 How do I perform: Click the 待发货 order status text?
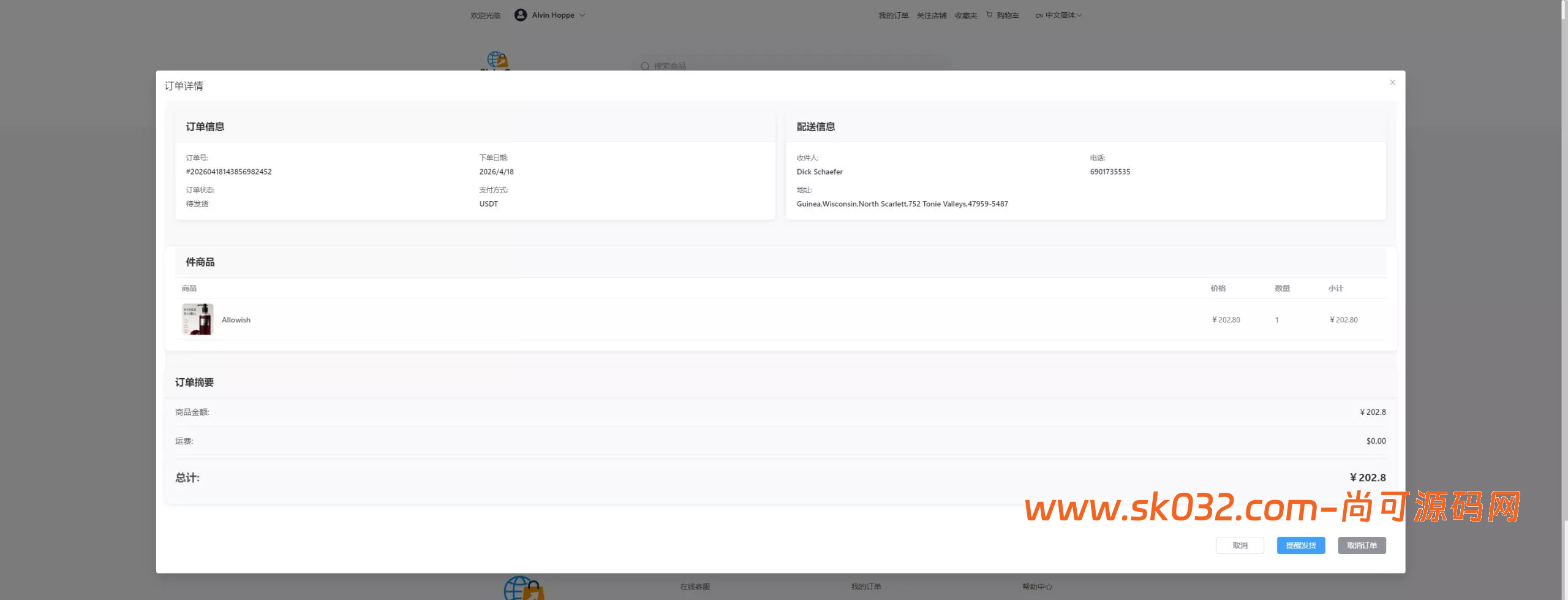(x=197, y=203)
